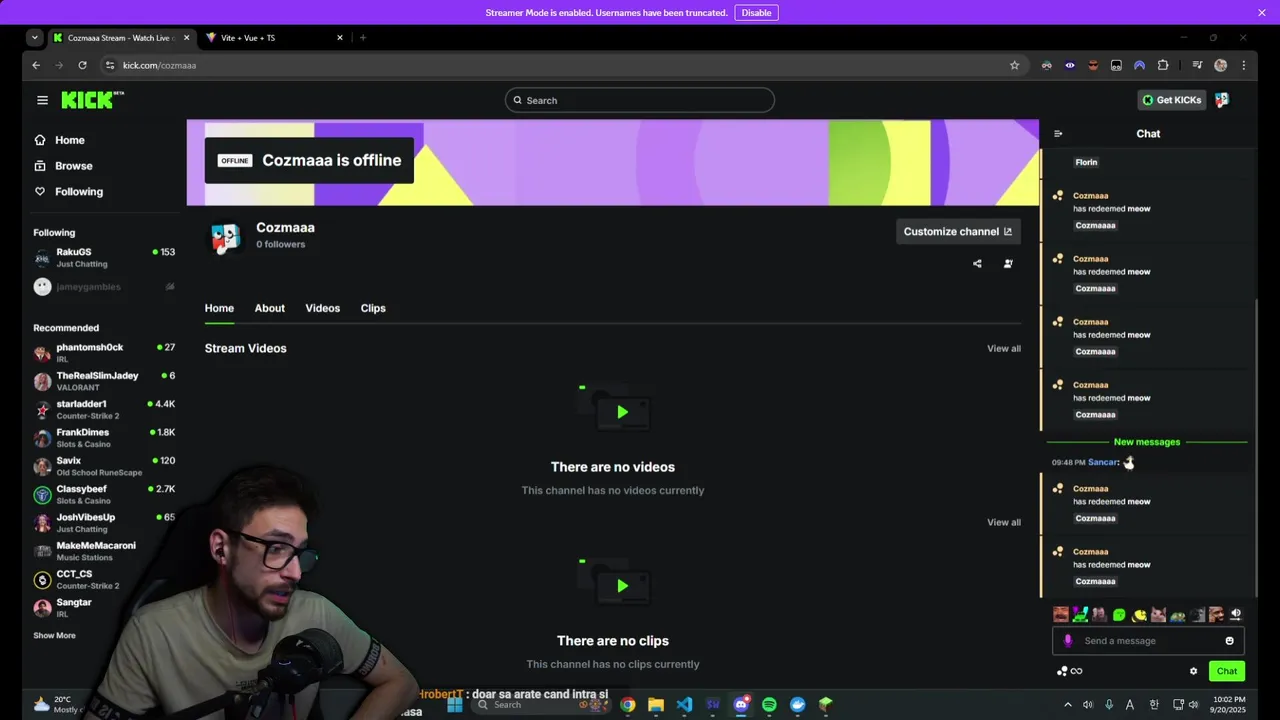Open the emoji picker in message box
The height and width of the screenshot is (720, 1280).
coord(1229,641)
